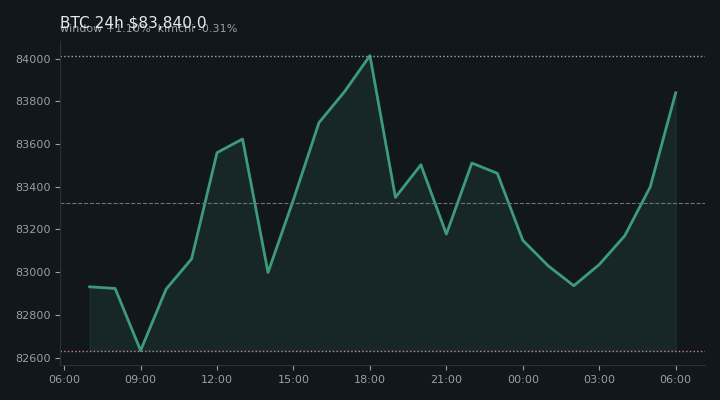
Task: Click the 03:00 x-axis label
Action: click(x=599, y=379)
